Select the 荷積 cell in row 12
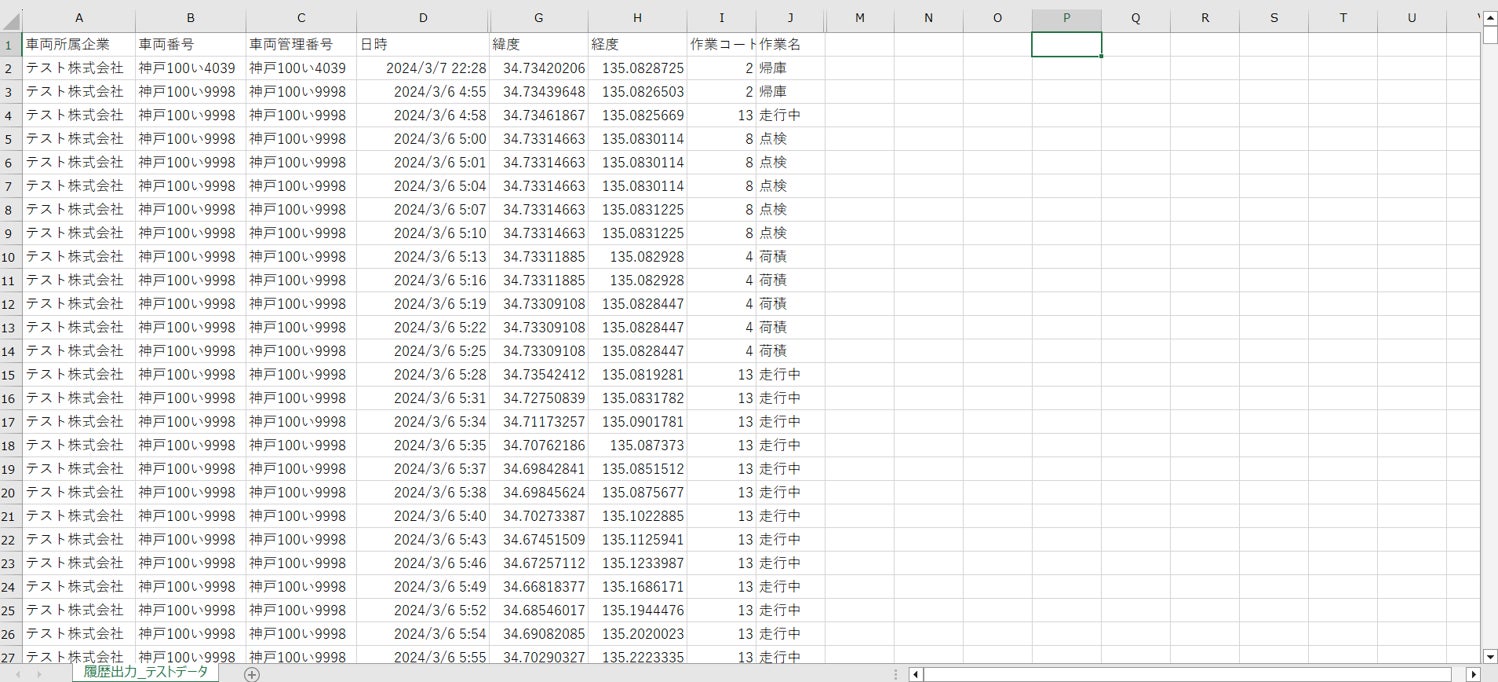The image size is (1498, 682). point(790,303)
